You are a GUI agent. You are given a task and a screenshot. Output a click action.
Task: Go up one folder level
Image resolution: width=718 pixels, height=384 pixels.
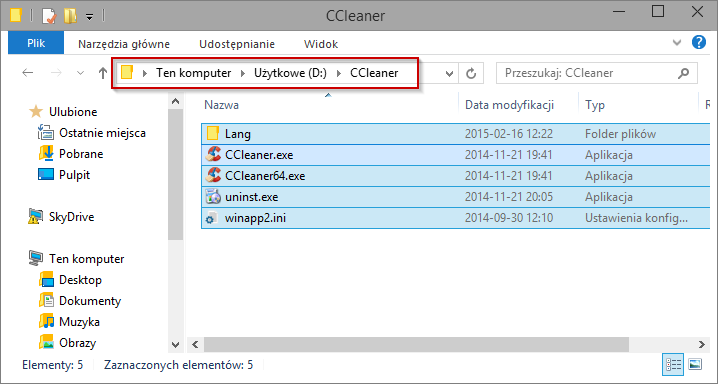tap(103, 73)
